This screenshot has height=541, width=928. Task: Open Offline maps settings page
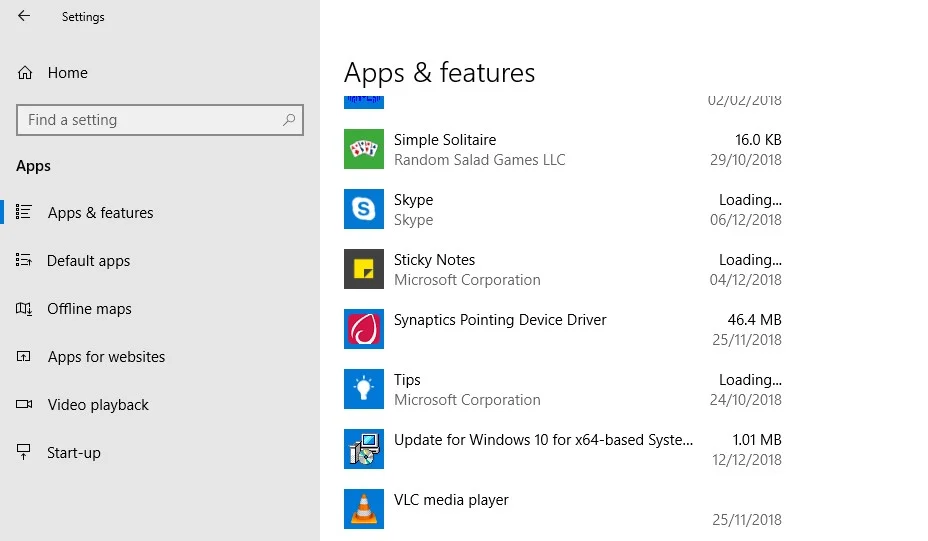(89, 309)
